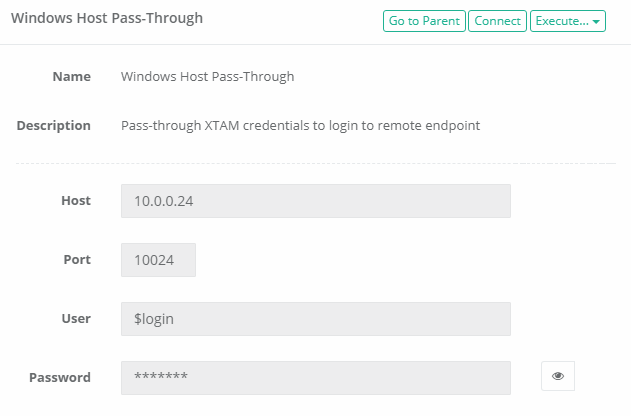The image size is (631, 416).
Task: Click the Connect button
Action: tap(497, 21)
